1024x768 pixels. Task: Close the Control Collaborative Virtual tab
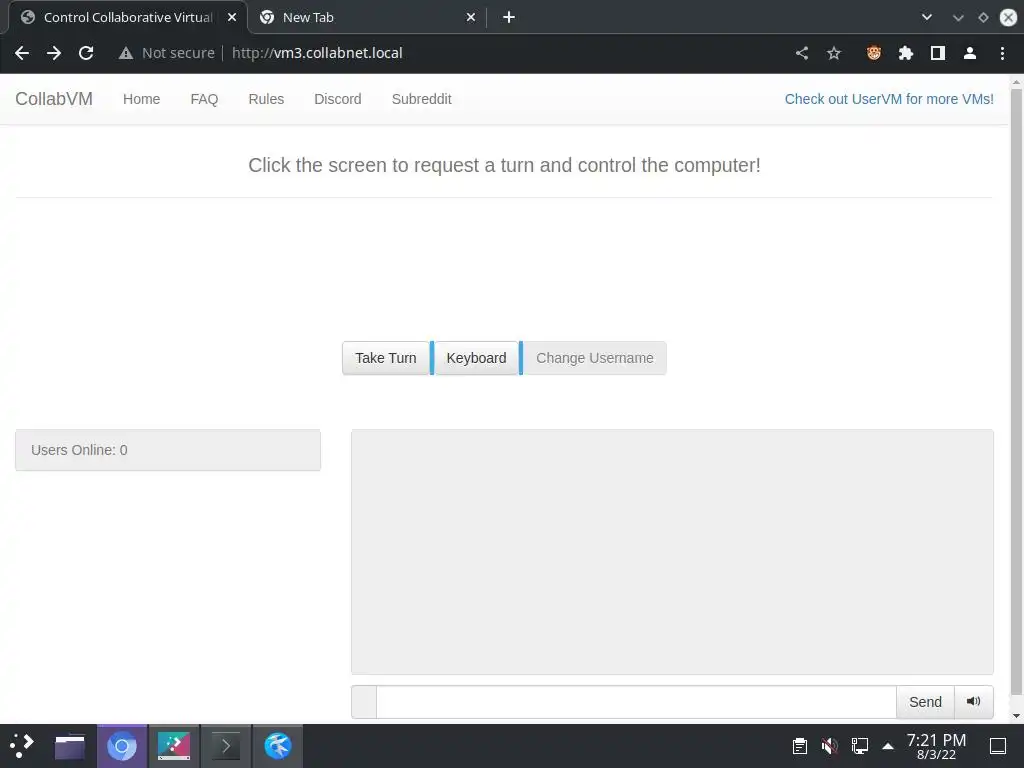coord(232,18)
